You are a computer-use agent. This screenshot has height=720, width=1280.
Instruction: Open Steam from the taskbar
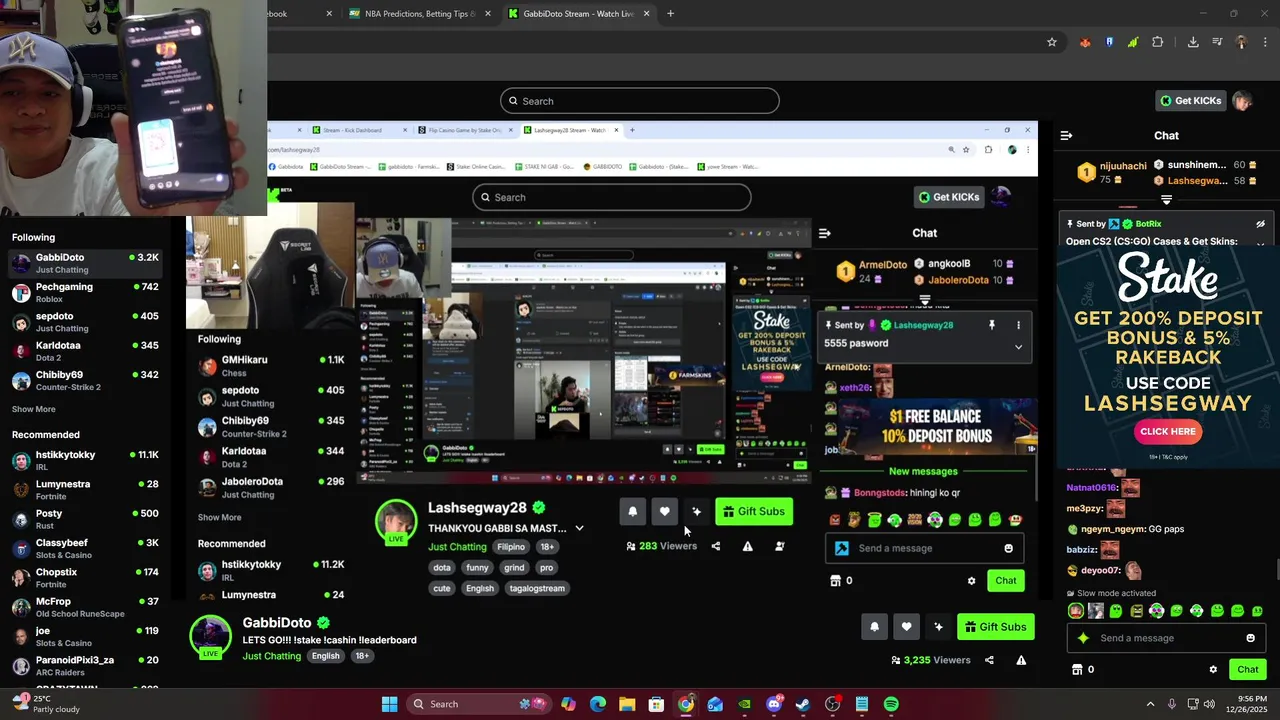point(803,704)
